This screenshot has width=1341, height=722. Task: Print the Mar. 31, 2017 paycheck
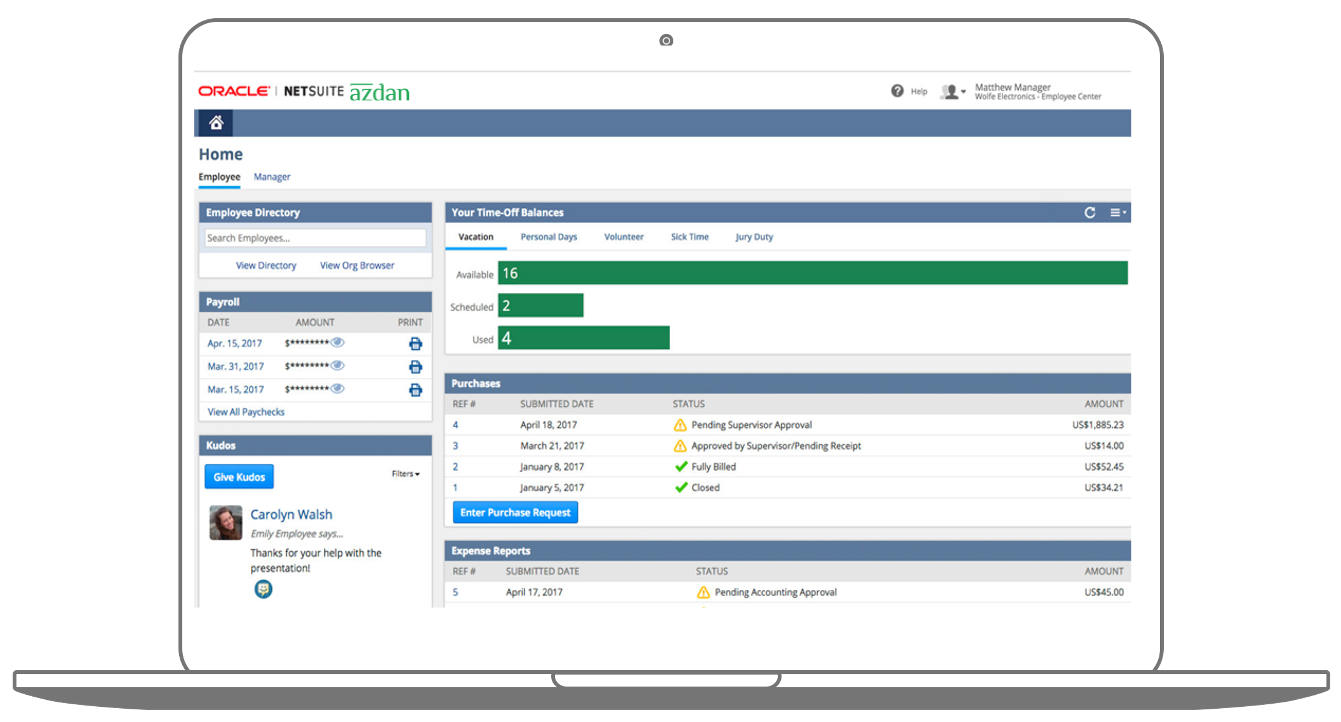[x=415, y=365]
